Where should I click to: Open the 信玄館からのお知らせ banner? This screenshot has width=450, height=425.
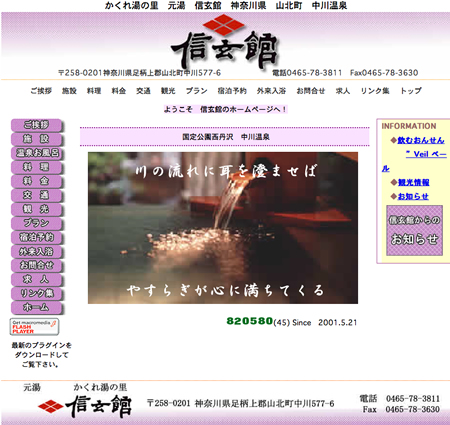[414, 230]
